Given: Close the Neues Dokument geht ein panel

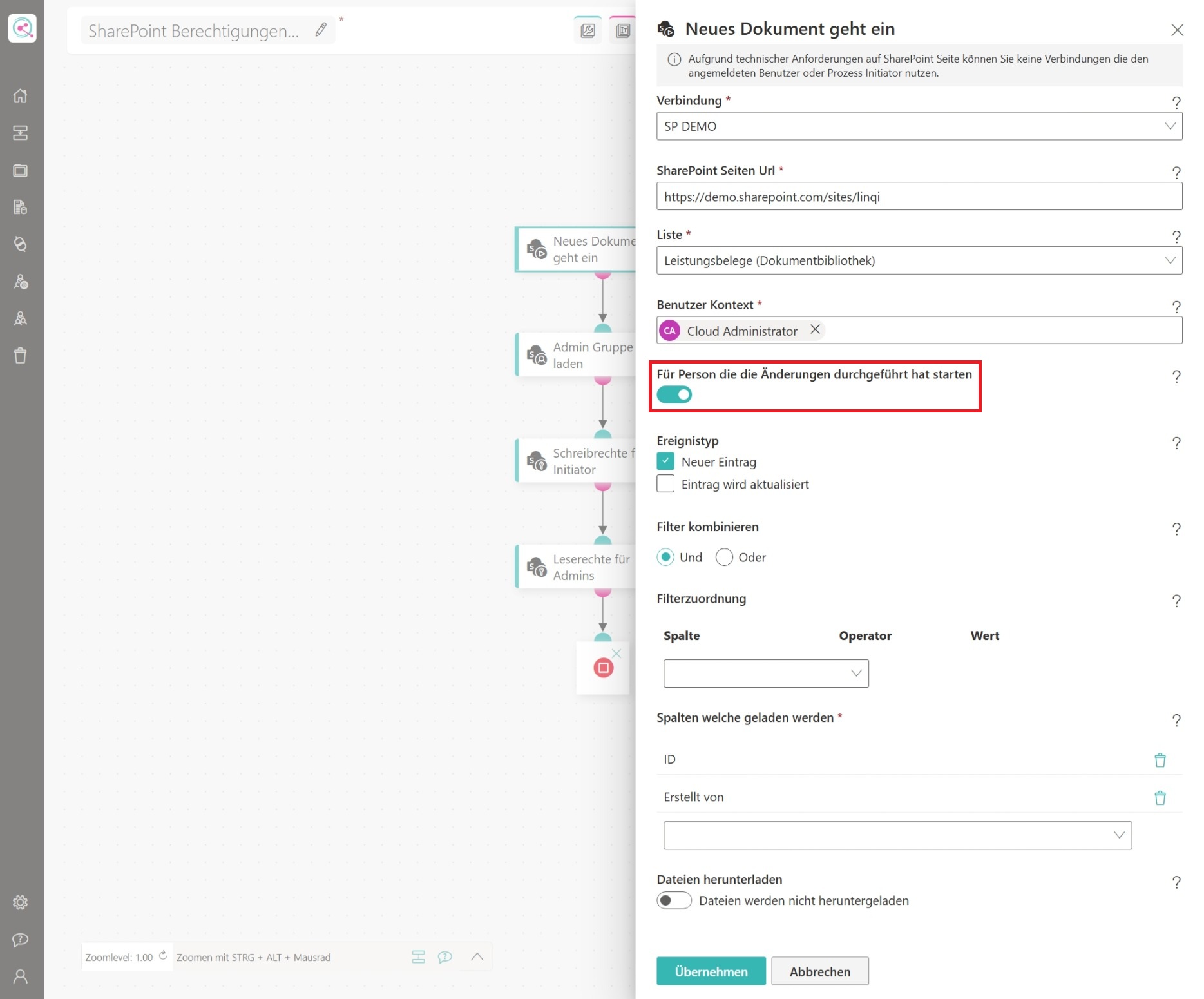Looking at the screenshot, I should [x=1177, y=30].
